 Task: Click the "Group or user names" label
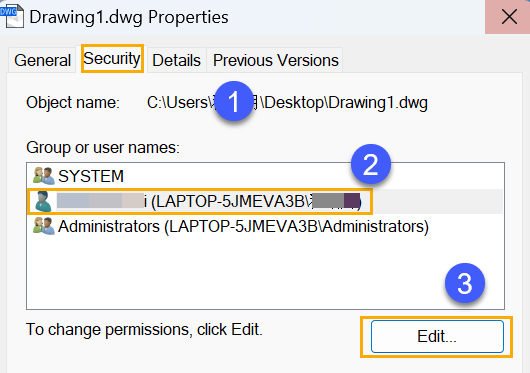tap(103, 148)
